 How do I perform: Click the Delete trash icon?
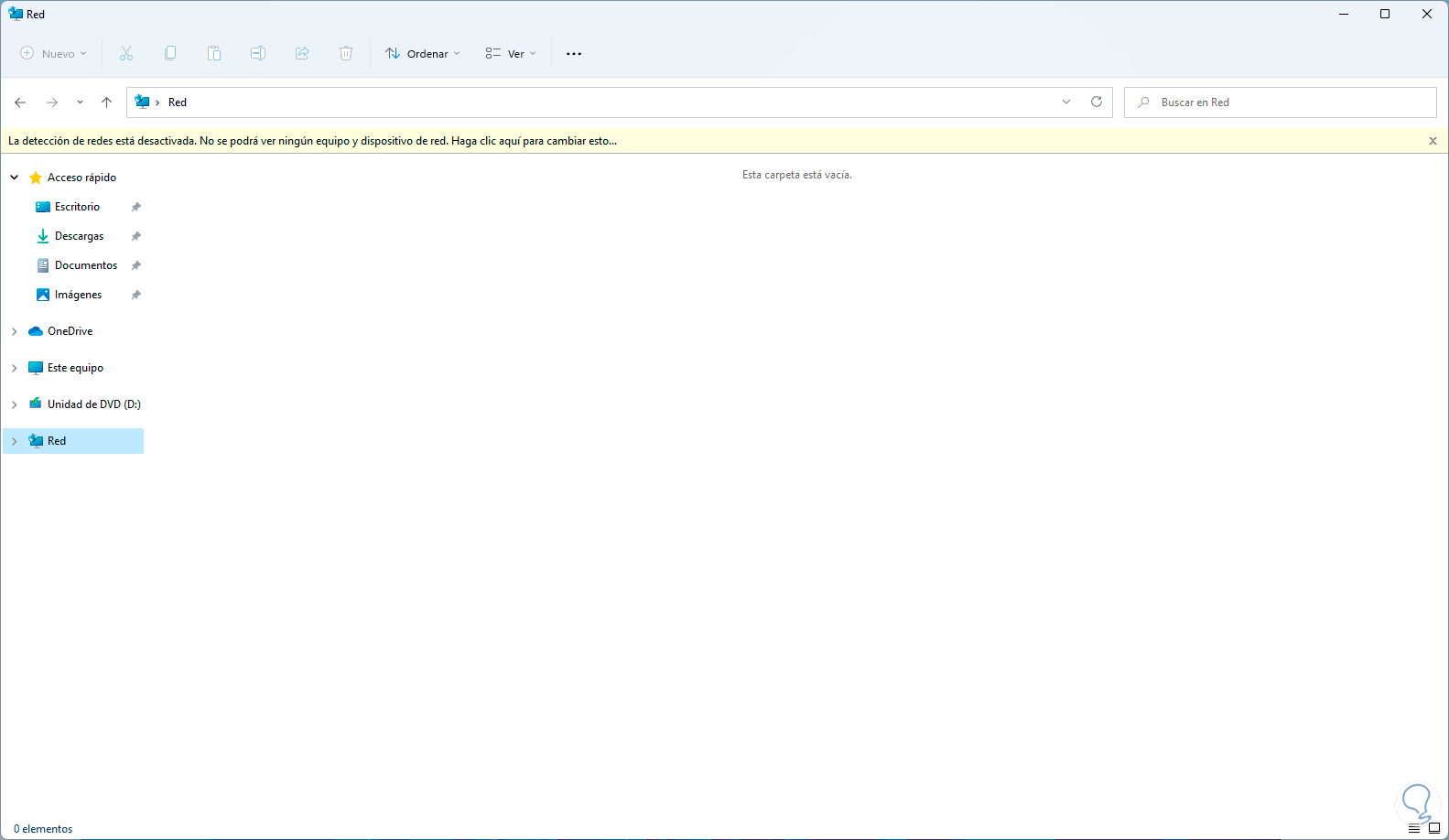[346, 53]
